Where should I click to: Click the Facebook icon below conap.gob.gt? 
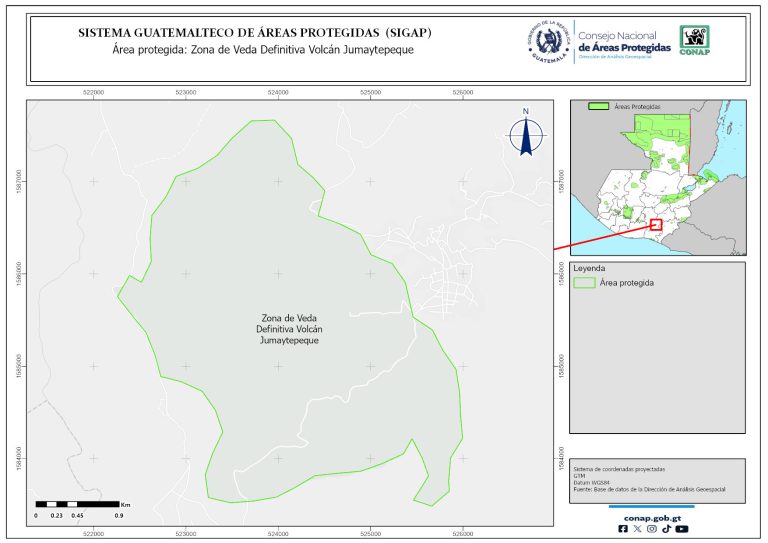pyautogui.click(x=623, y=529)
